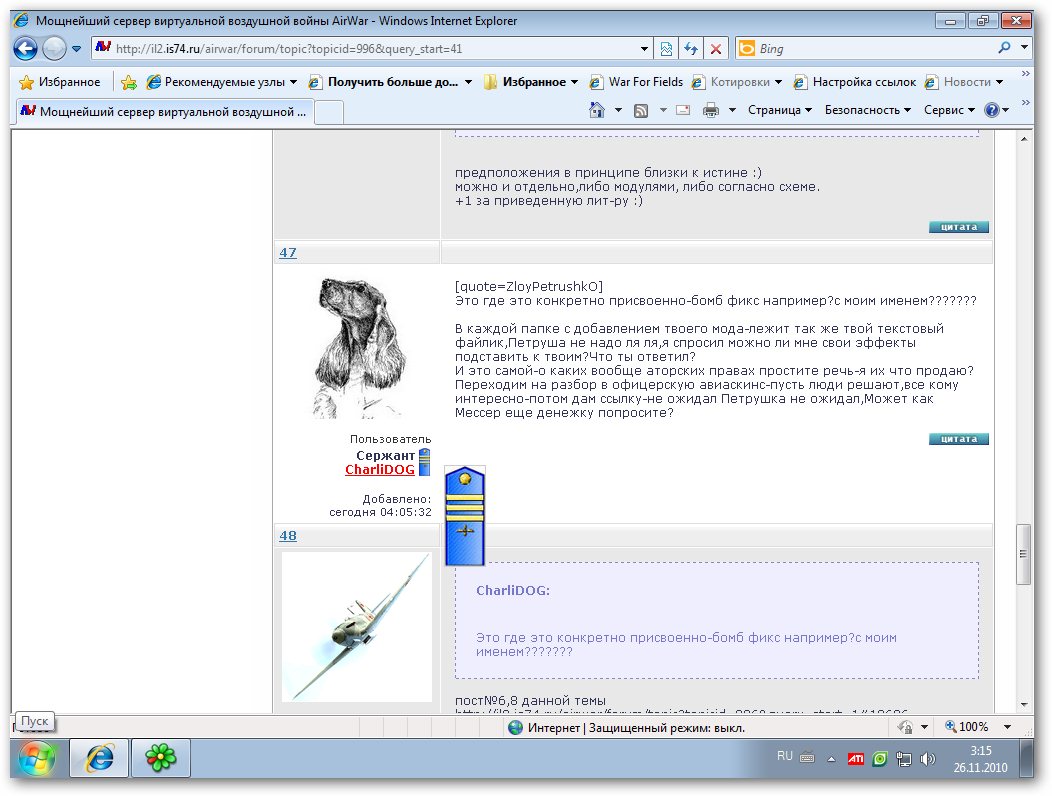Click the volume speaker tray icon
Screen dimensions: 1052x796
[x=928, y=759]
